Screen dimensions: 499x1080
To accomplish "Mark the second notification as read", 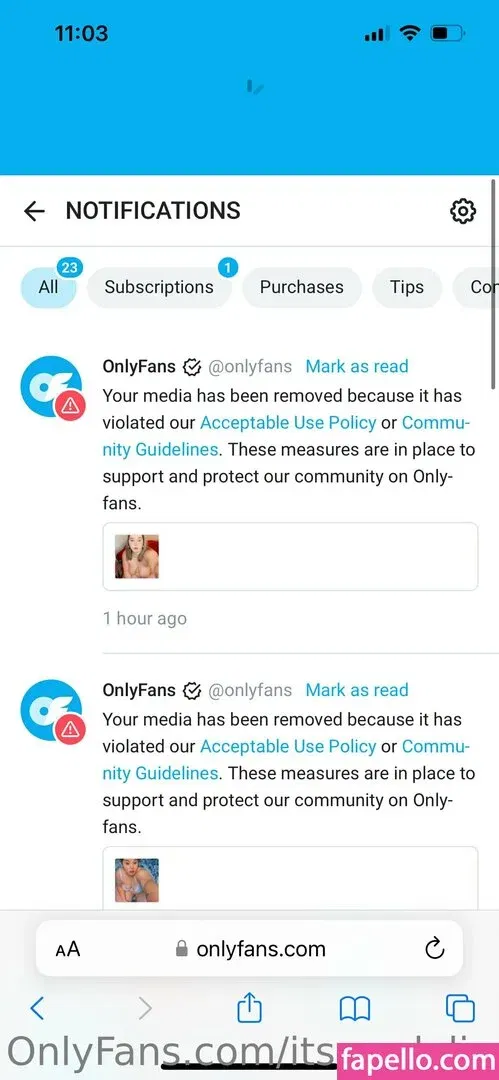I will (357, 690).
